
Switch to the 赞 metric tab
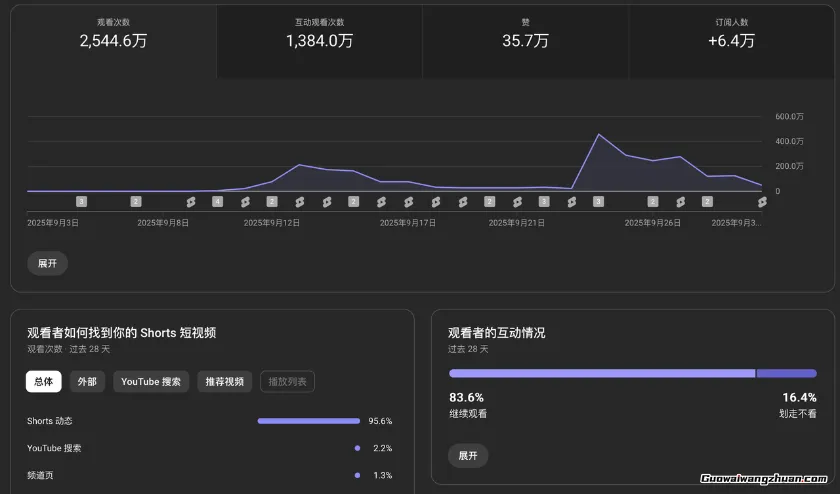(525, 41)
